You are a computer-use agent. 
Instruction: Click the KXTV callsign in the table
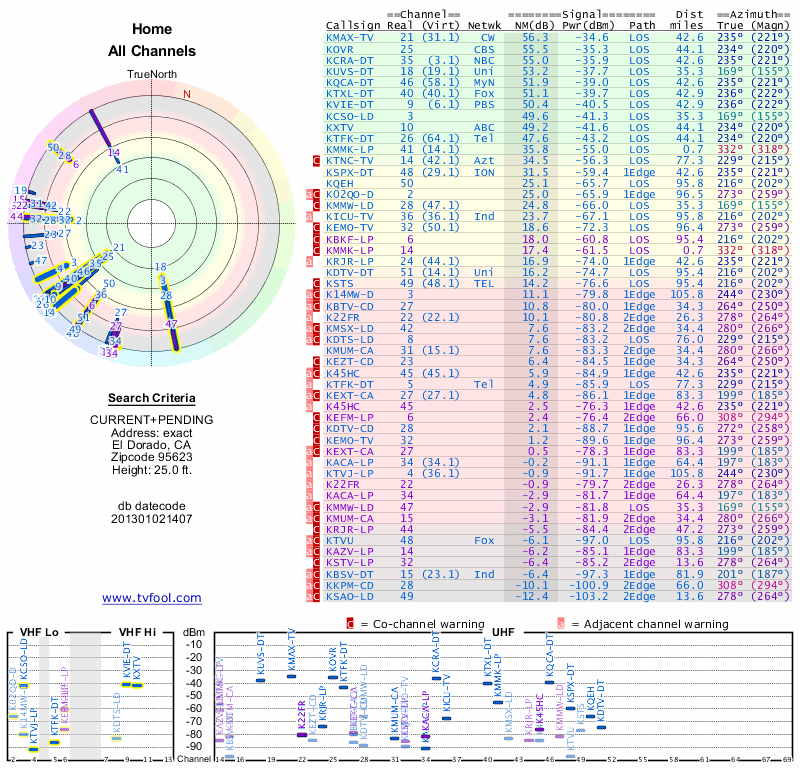click(x=340, y=128)
